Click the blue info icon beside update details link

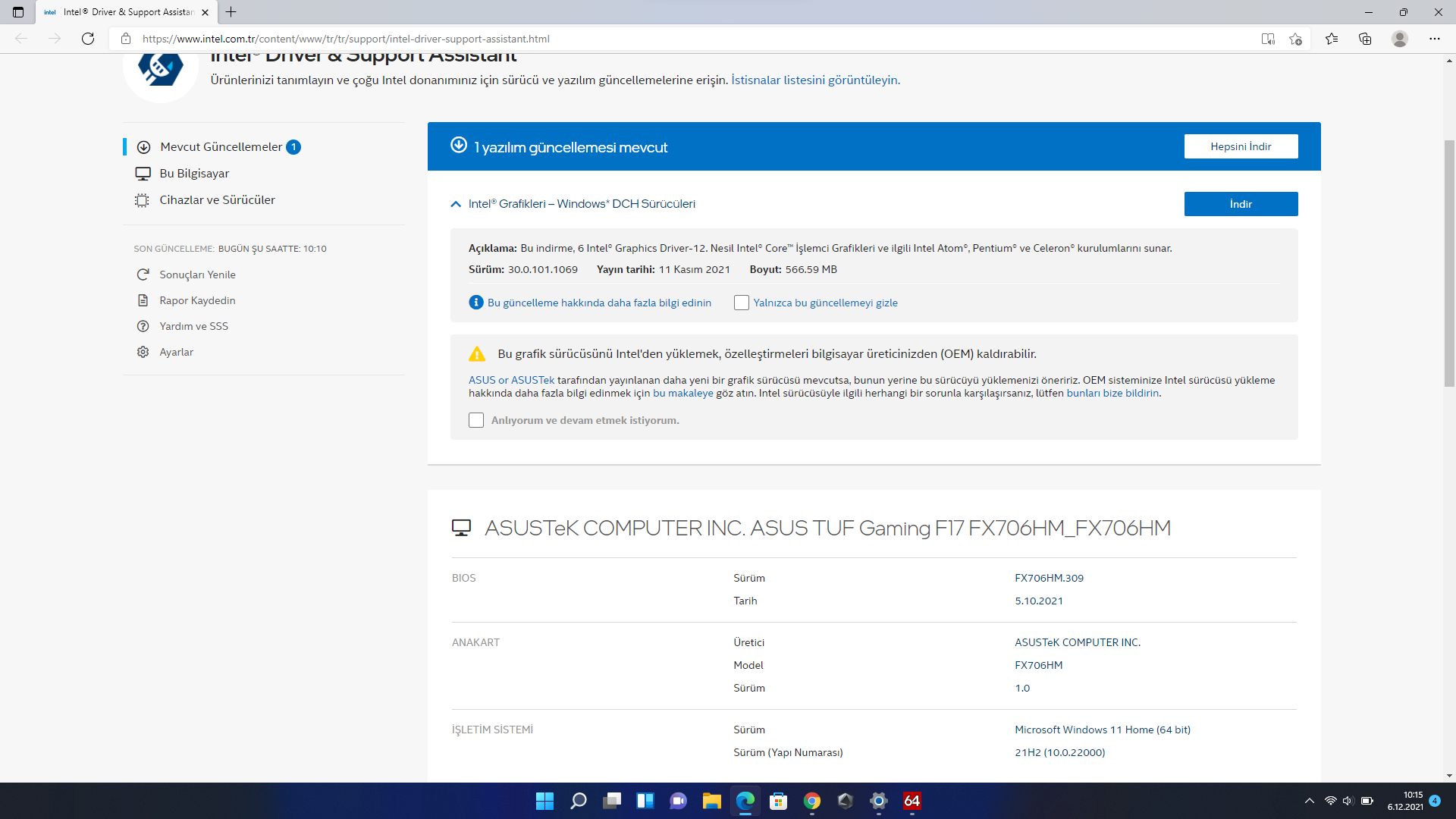[x=476, y=303]
